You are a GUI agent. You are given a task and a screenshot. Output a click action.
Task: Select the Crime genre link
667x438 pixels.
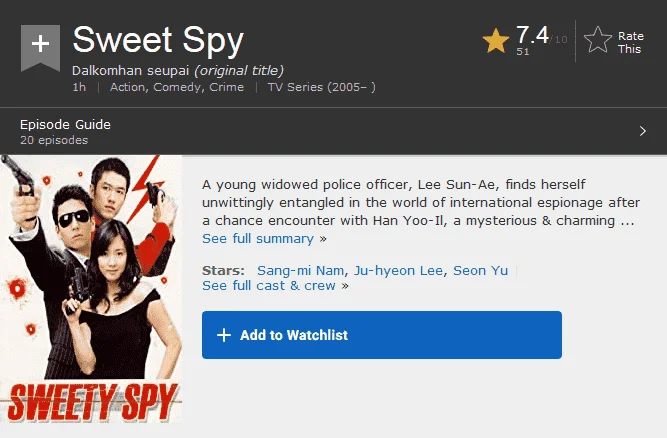coord(226,87)
